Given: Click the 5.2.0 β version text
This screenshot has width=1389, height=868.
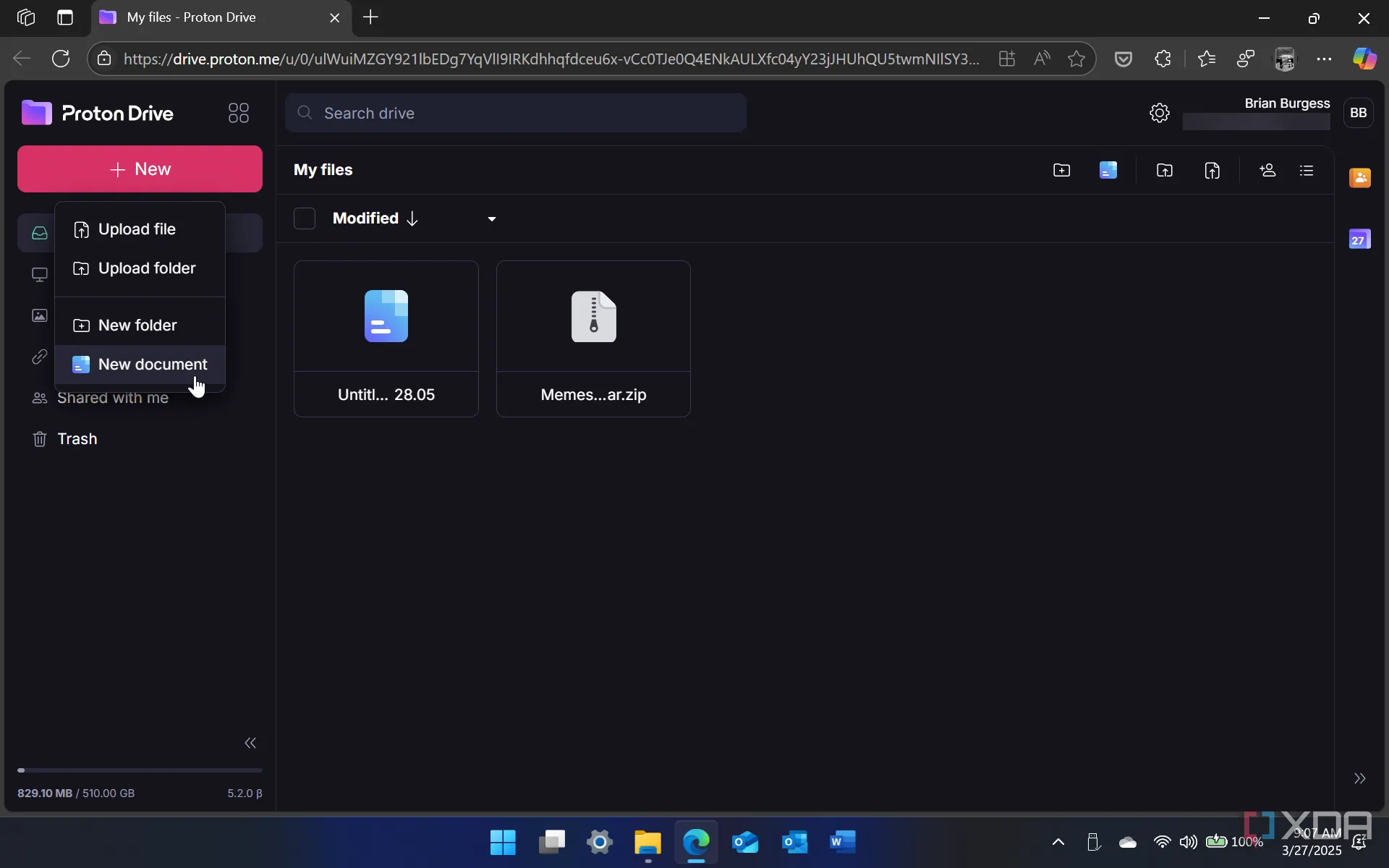Looking at the screenshot, I should click(x=245, y=793).
